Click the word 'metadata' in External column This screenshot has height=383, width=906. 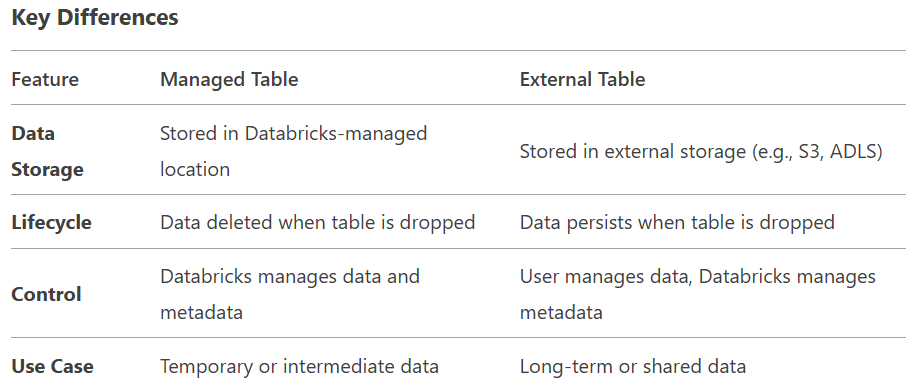pos(561,313)
